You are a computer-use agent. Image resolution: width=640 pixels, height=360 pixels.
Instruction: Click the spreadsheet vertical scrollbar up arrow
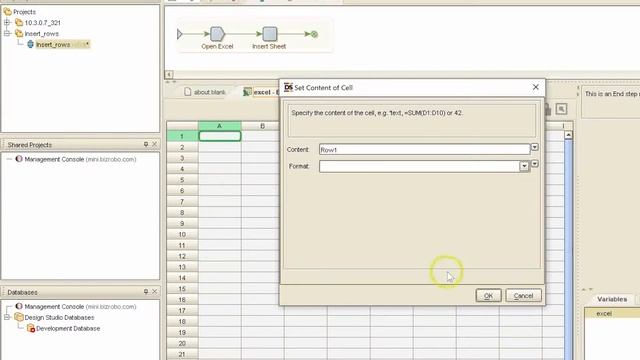click(x=568, y=135)
